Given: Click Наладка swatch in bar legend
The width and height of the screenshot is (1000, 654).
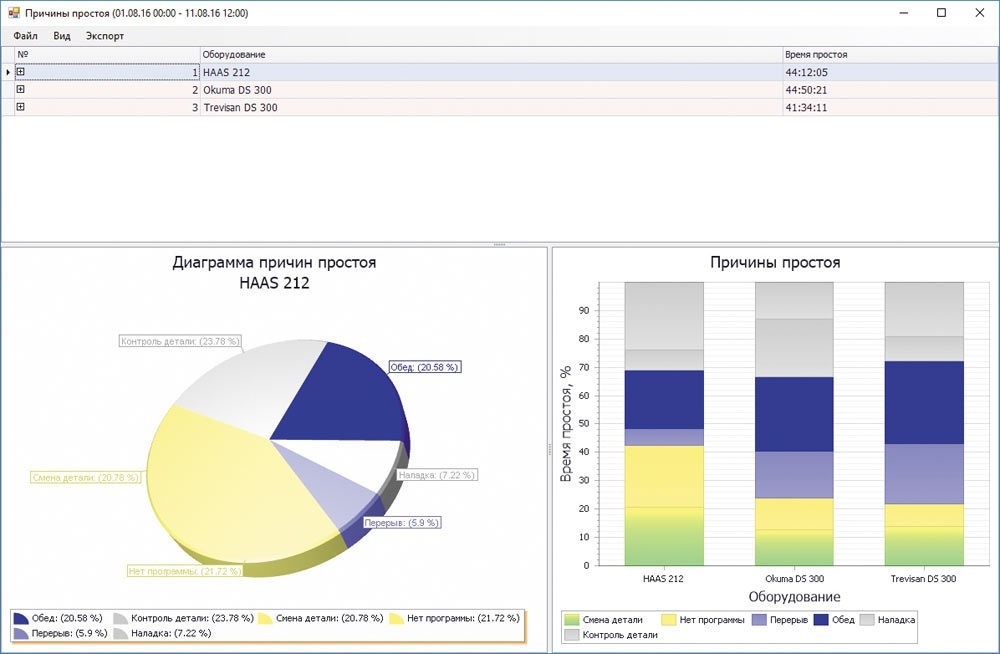Looking at the screenshot, I should click(x=867, y=620).
